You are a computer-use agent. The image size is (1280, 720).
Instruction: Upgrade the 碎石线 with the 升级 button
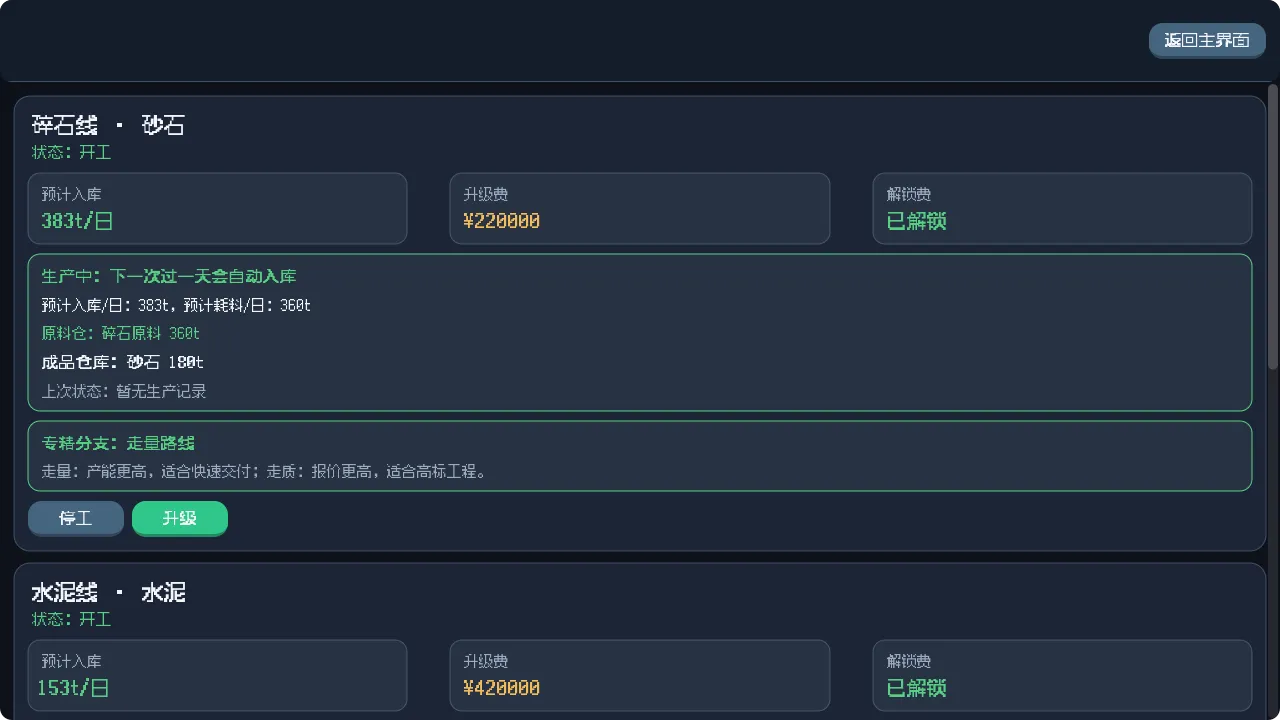coord(180,518)
